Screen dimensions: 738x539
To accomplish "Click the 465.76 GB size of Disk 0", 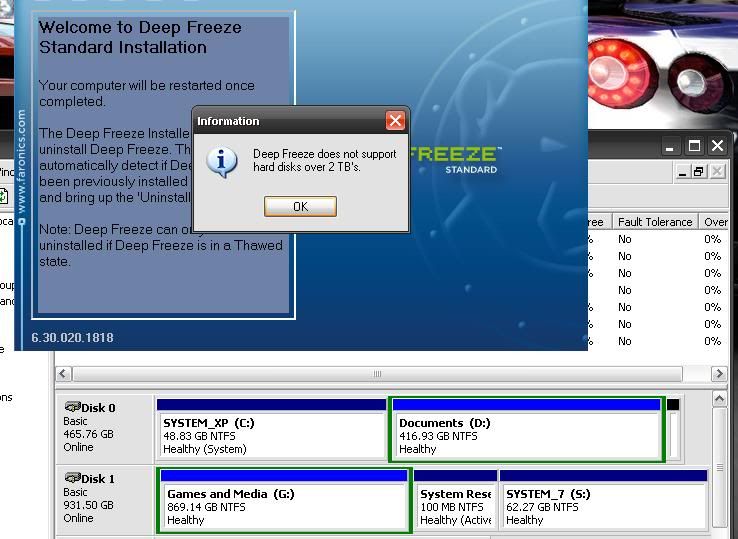I will (88, 434).
